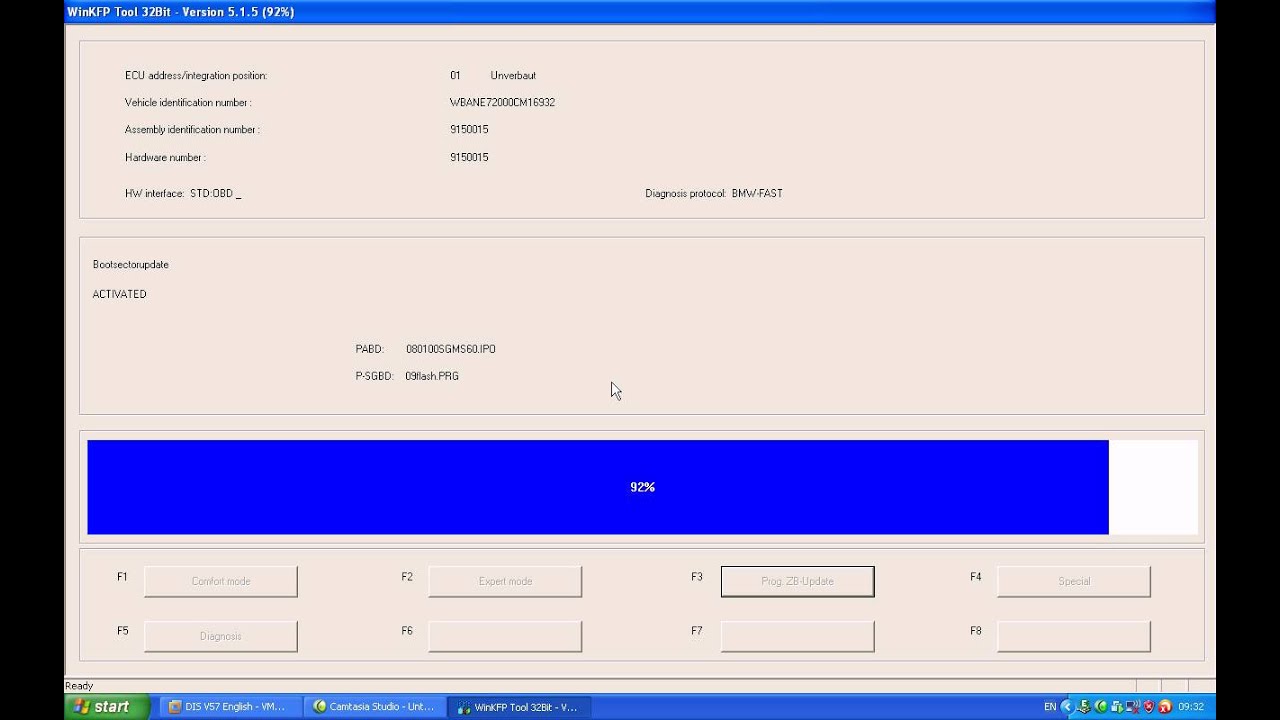This screenshot has height=720, width=1280.
Task: Click the Hardware number label
Action: click(x=165, y=157)
